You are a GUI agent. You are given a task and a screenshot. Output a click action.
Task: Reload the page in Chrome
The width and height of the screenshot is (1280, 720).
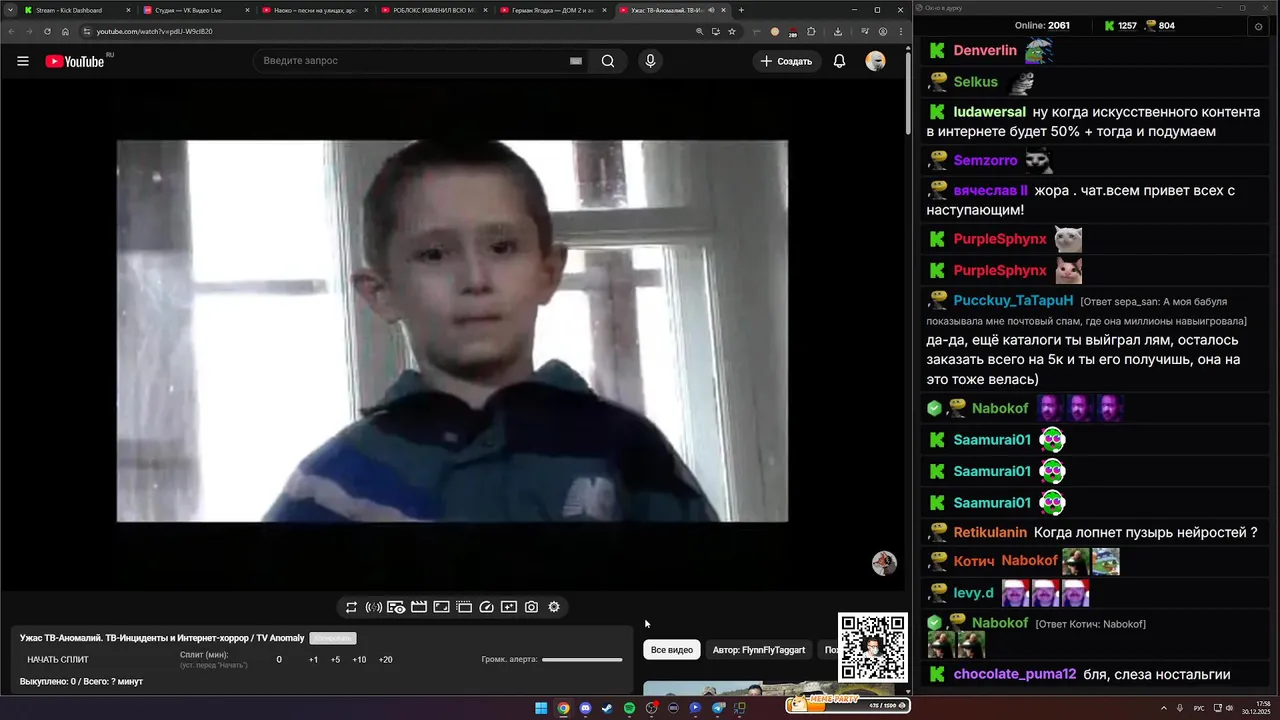[x=47, y=31]
